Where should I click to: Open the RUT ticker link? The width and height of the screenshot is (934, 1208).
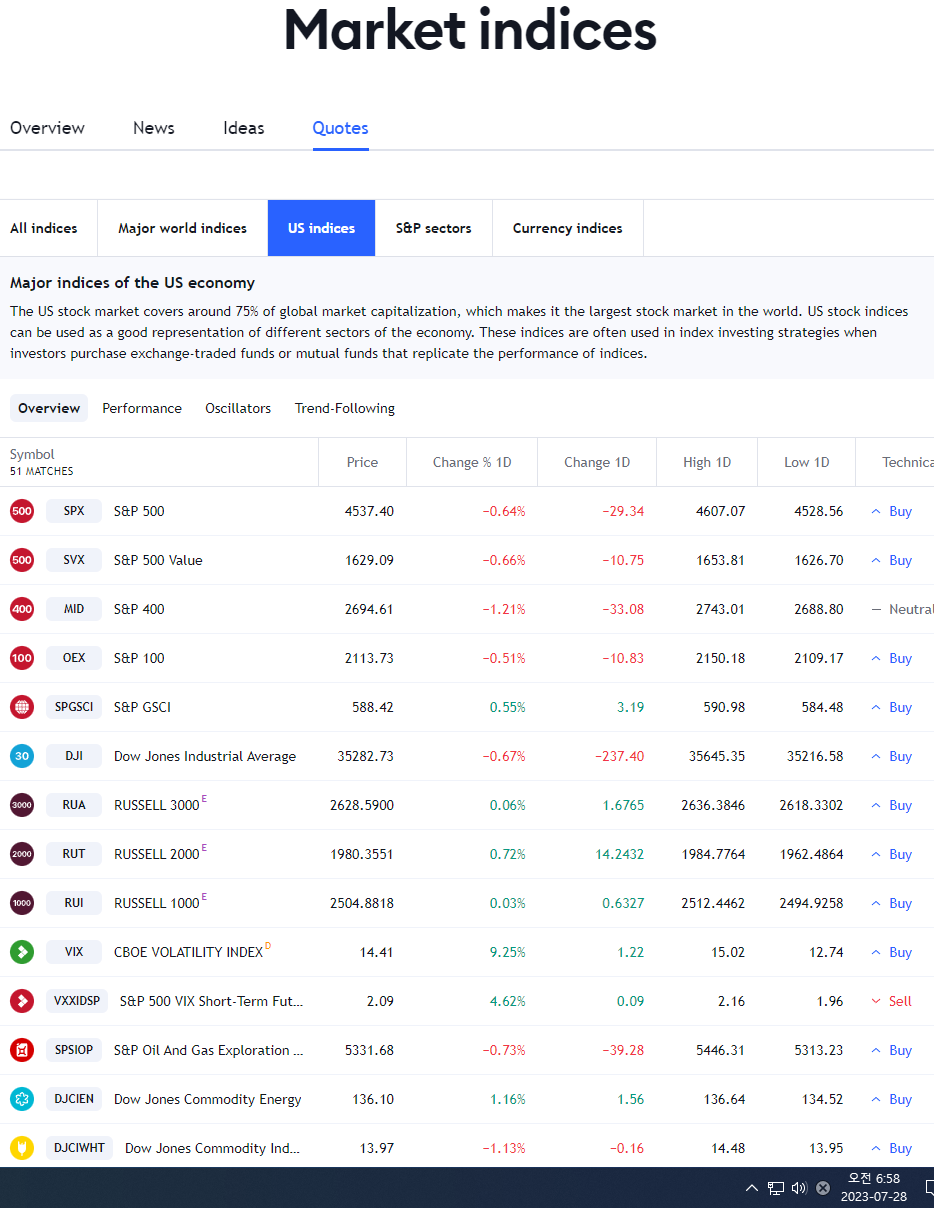(74, 854)
